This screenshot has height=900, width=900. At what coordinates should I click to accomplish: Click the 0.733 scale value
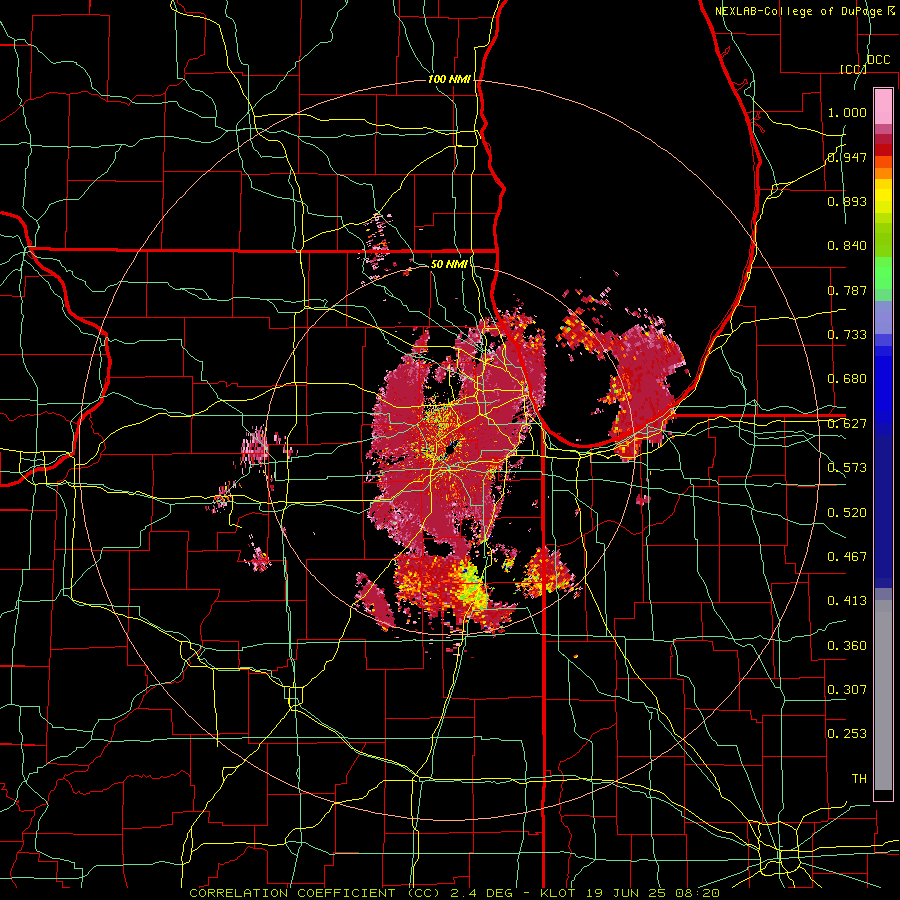click(847, 335)
